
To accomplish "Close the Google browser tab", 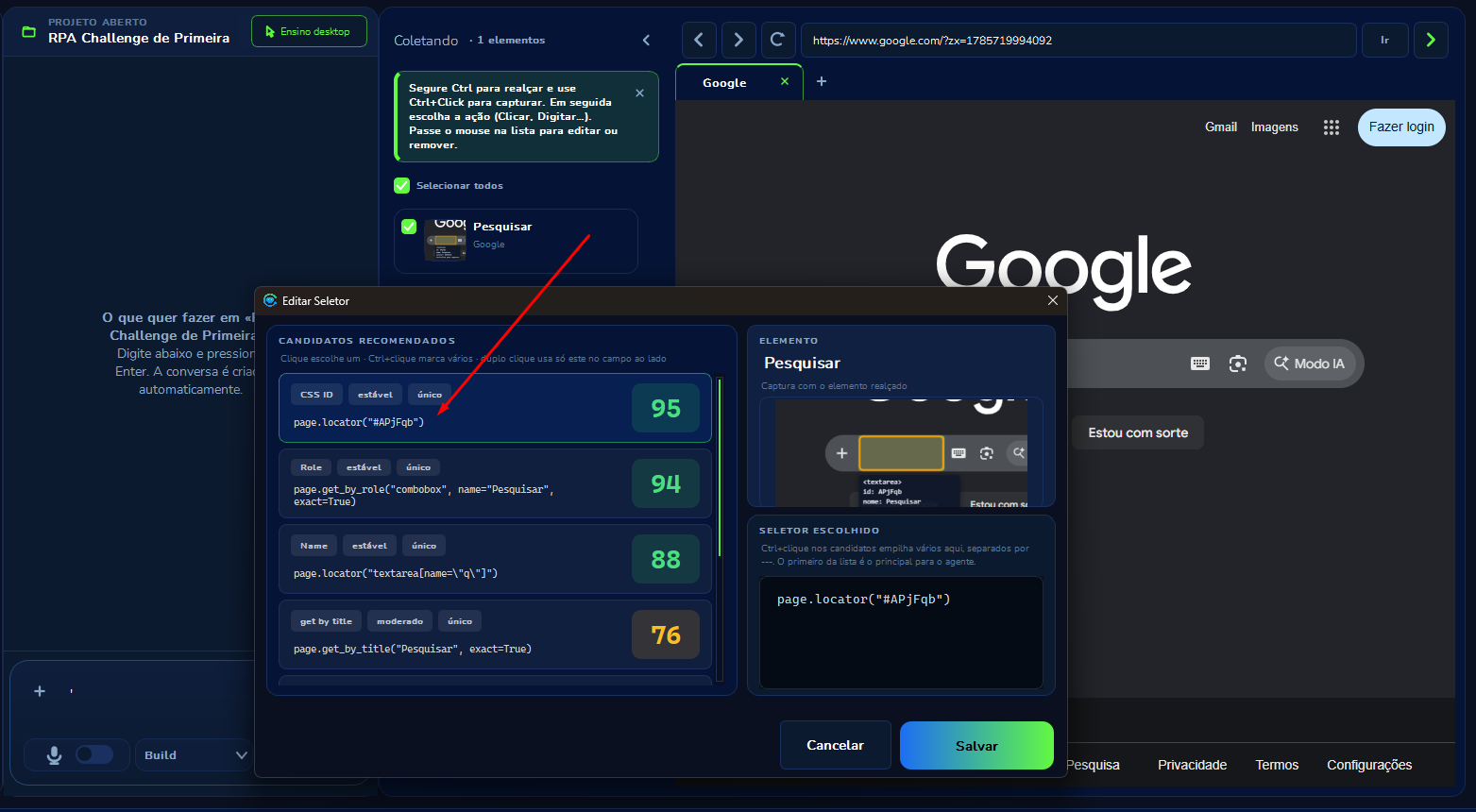I will tap(785, 82).
